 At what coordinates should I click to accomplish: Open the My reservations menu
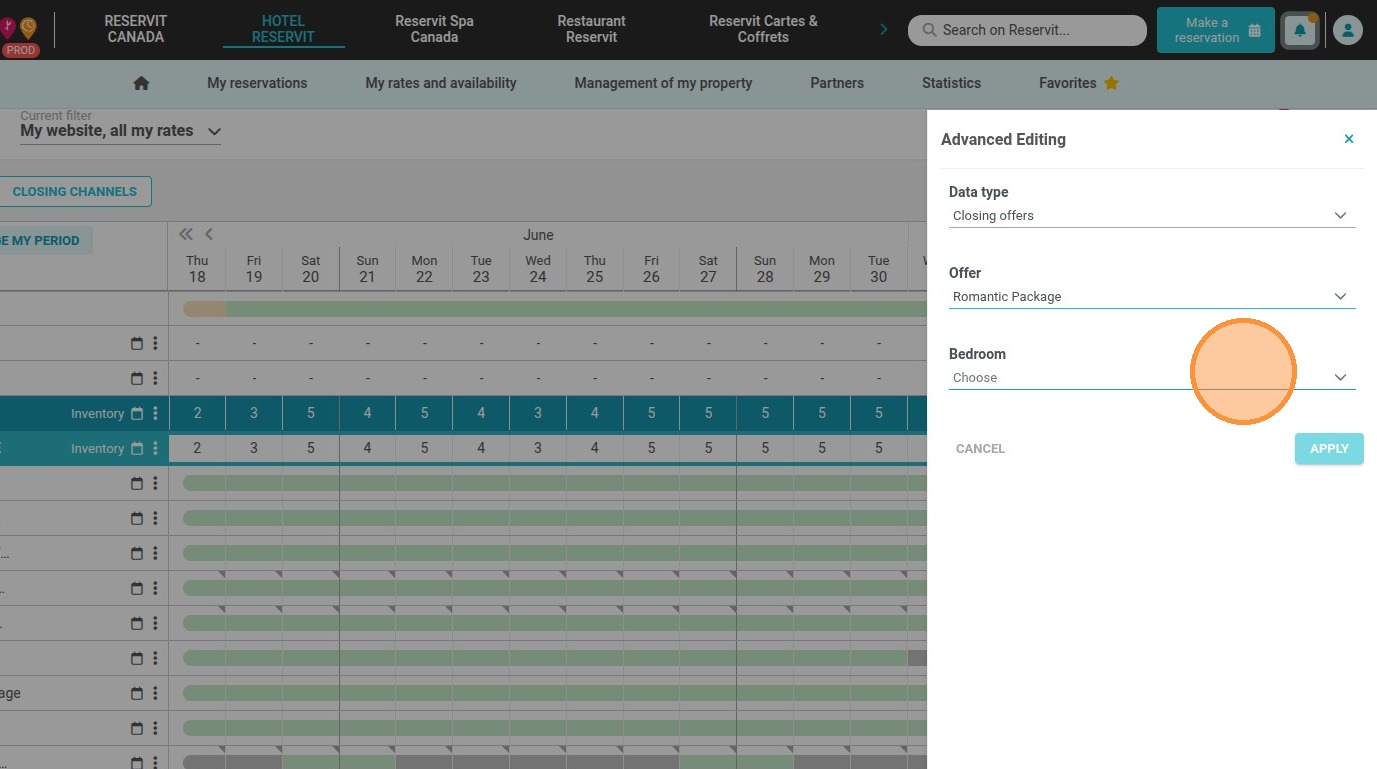click(257, 83)
